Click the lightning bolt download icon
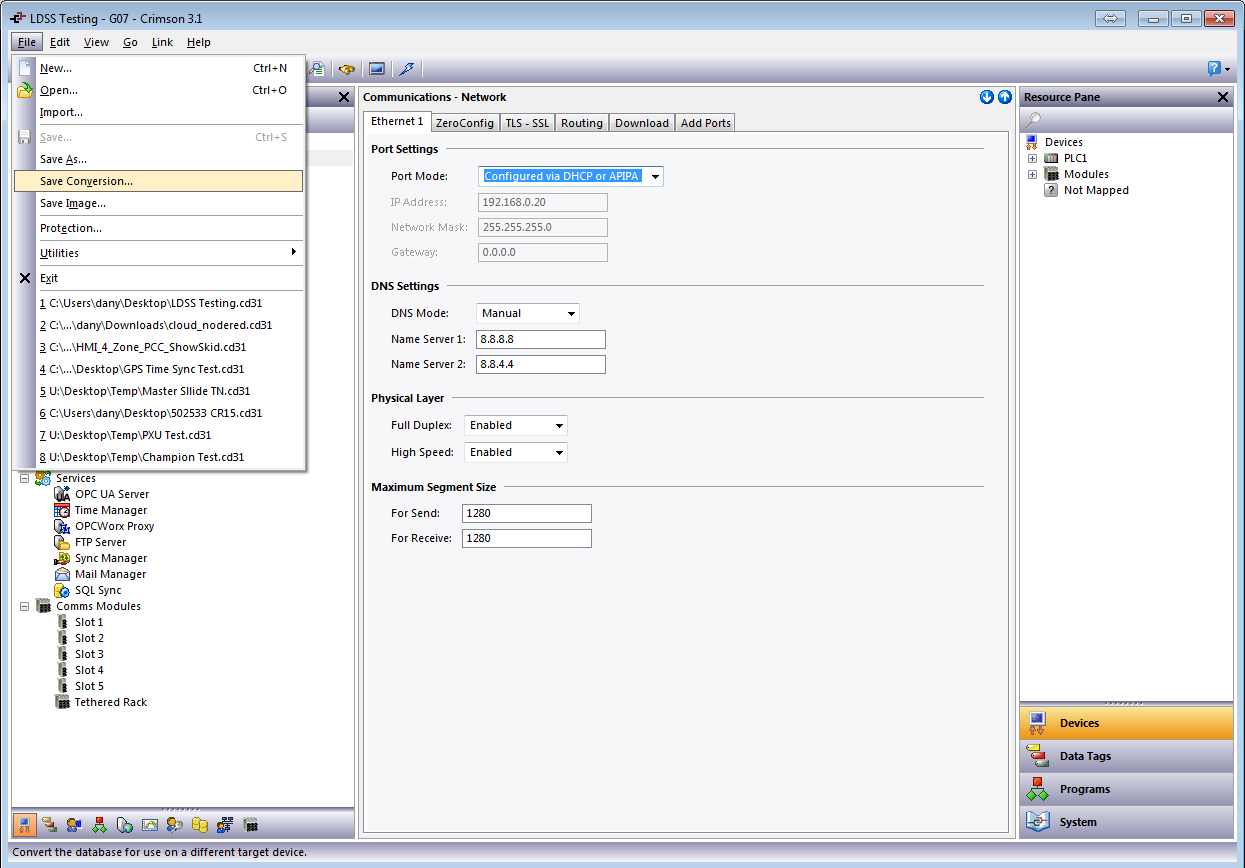Image resolution: width=1245 pixels, height=868 pixels. click(x=406, y=69)
